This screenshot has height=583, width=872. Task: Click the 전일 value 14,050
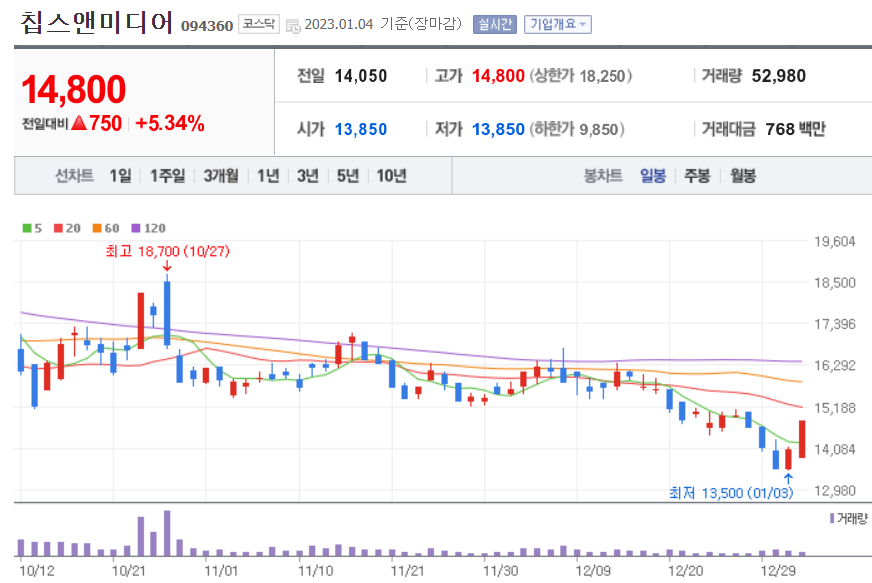click(360, 76)
